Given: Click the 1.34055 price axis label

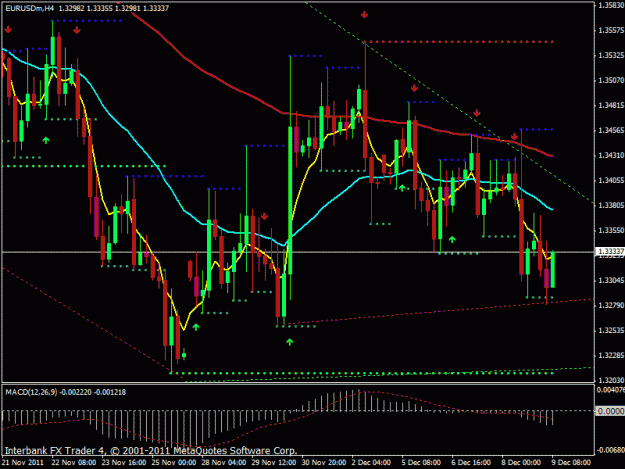Looking at the screenshot, I should tap(611, 181).
